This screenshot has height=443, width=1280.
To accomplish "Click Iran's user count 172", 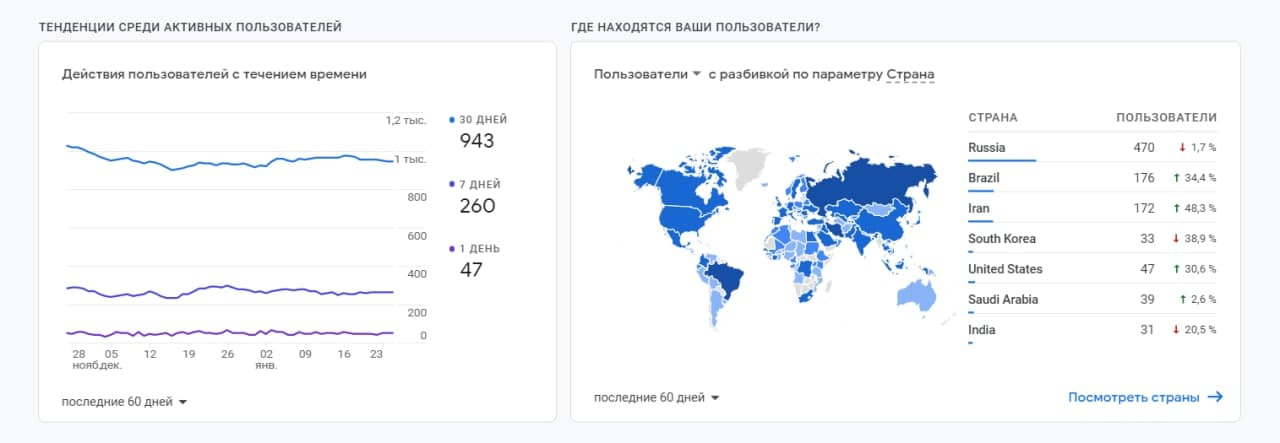I will 1143,208.
